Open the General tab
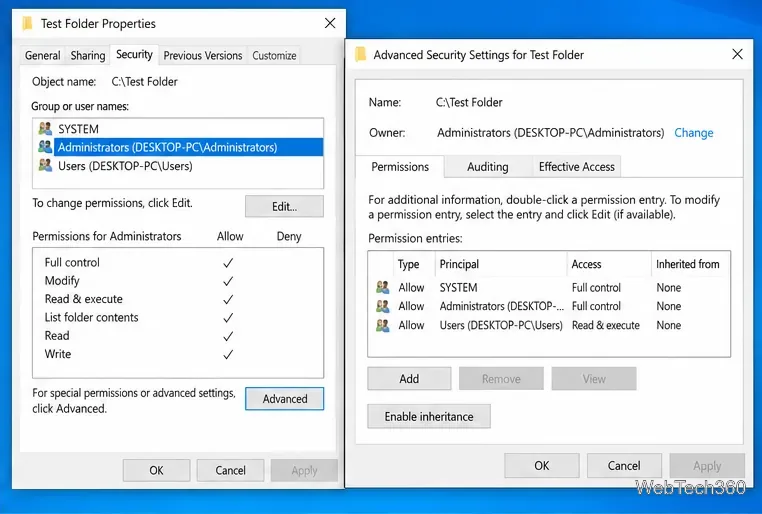Viewport: 762px width, 514px height. [43, 55]
